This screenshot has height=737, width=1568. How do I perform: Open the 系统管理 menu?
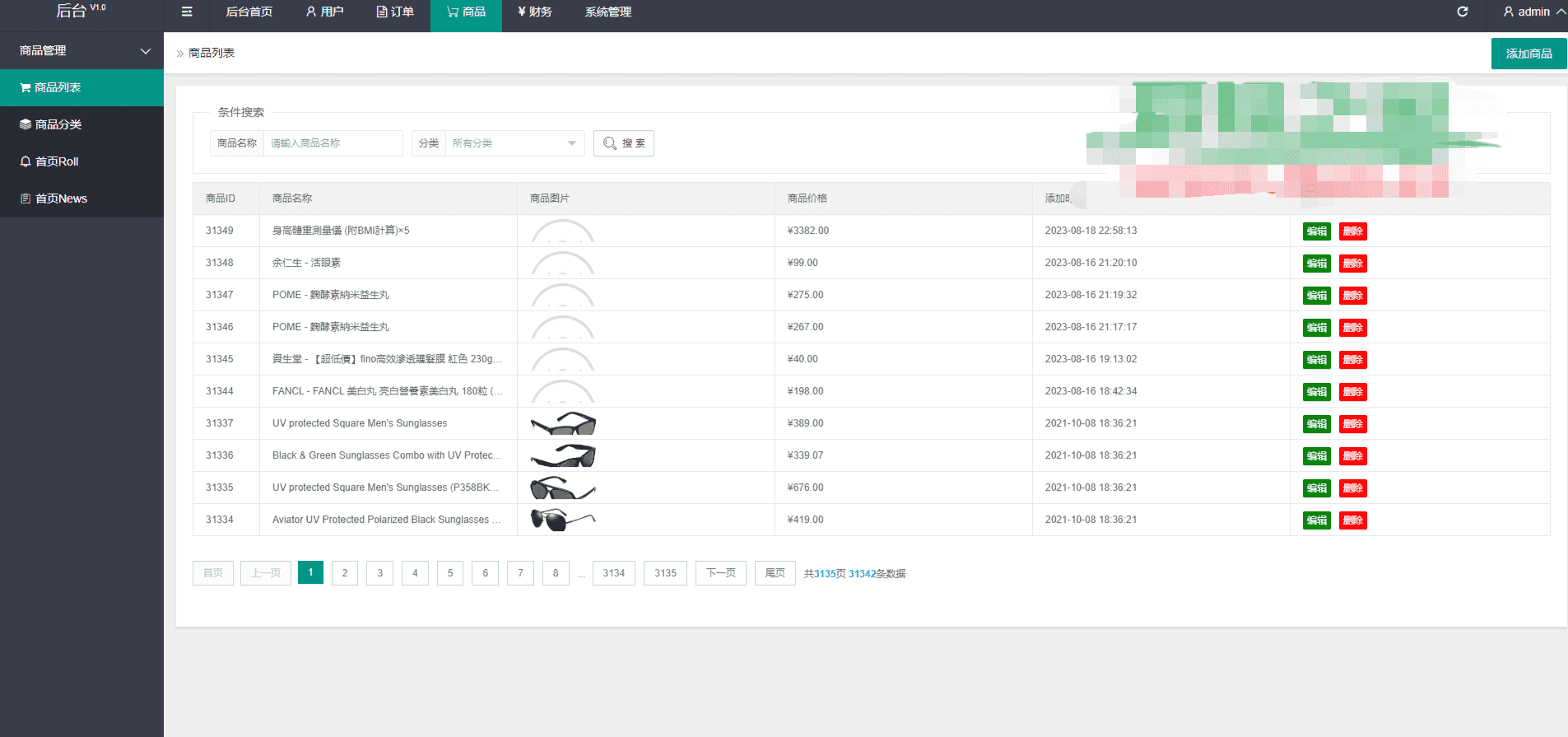(608, 12)
